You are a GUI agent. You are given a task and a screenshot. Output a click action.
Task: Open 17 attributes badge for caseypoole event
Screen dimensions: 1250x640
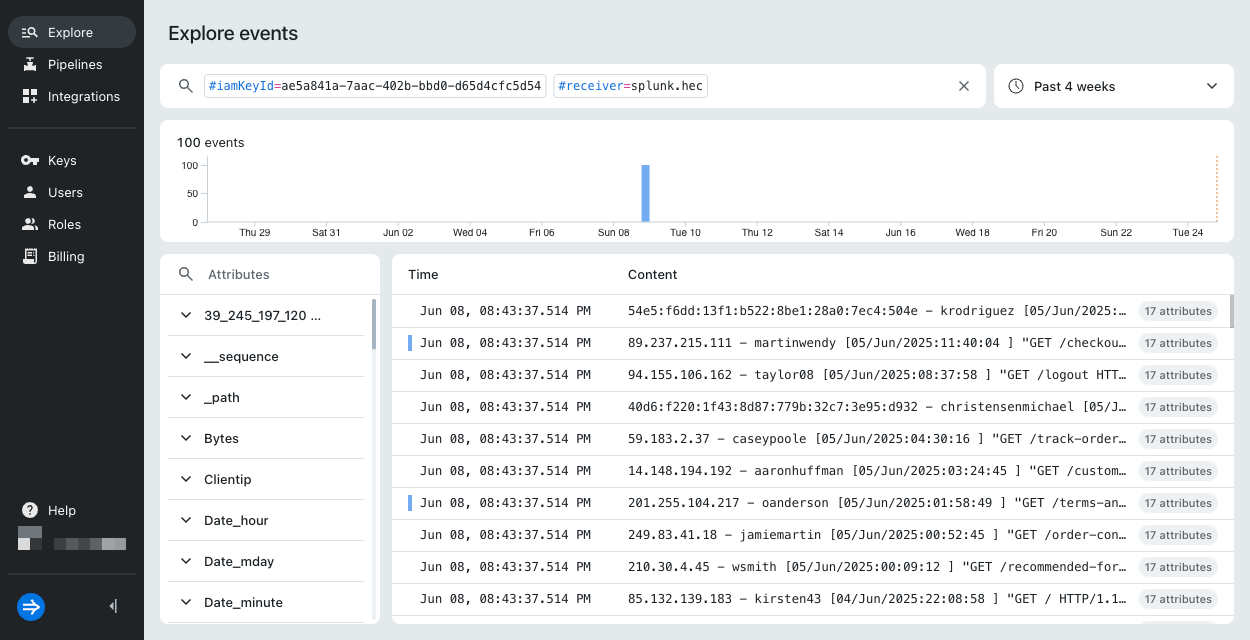tap(1178, 439)
